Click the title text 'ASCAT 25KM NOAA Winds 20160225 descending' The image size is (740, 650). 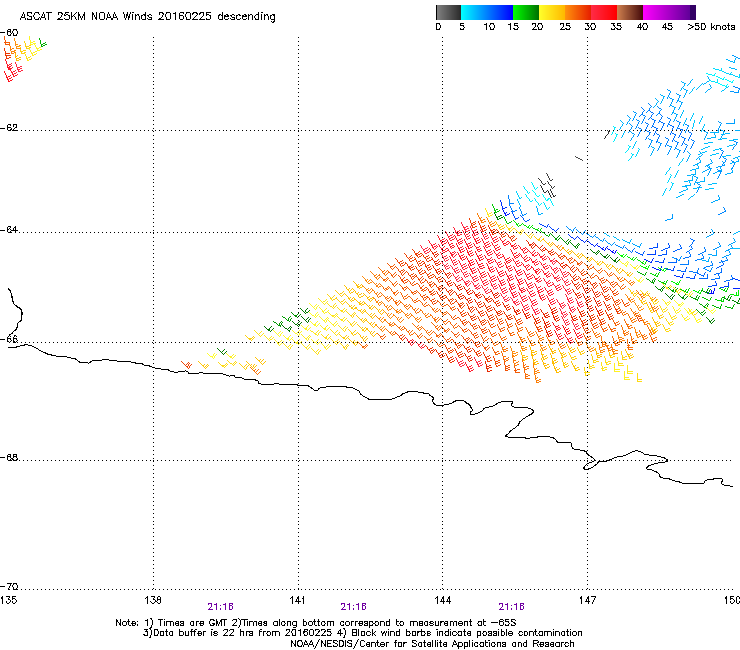tap(147, 17)
